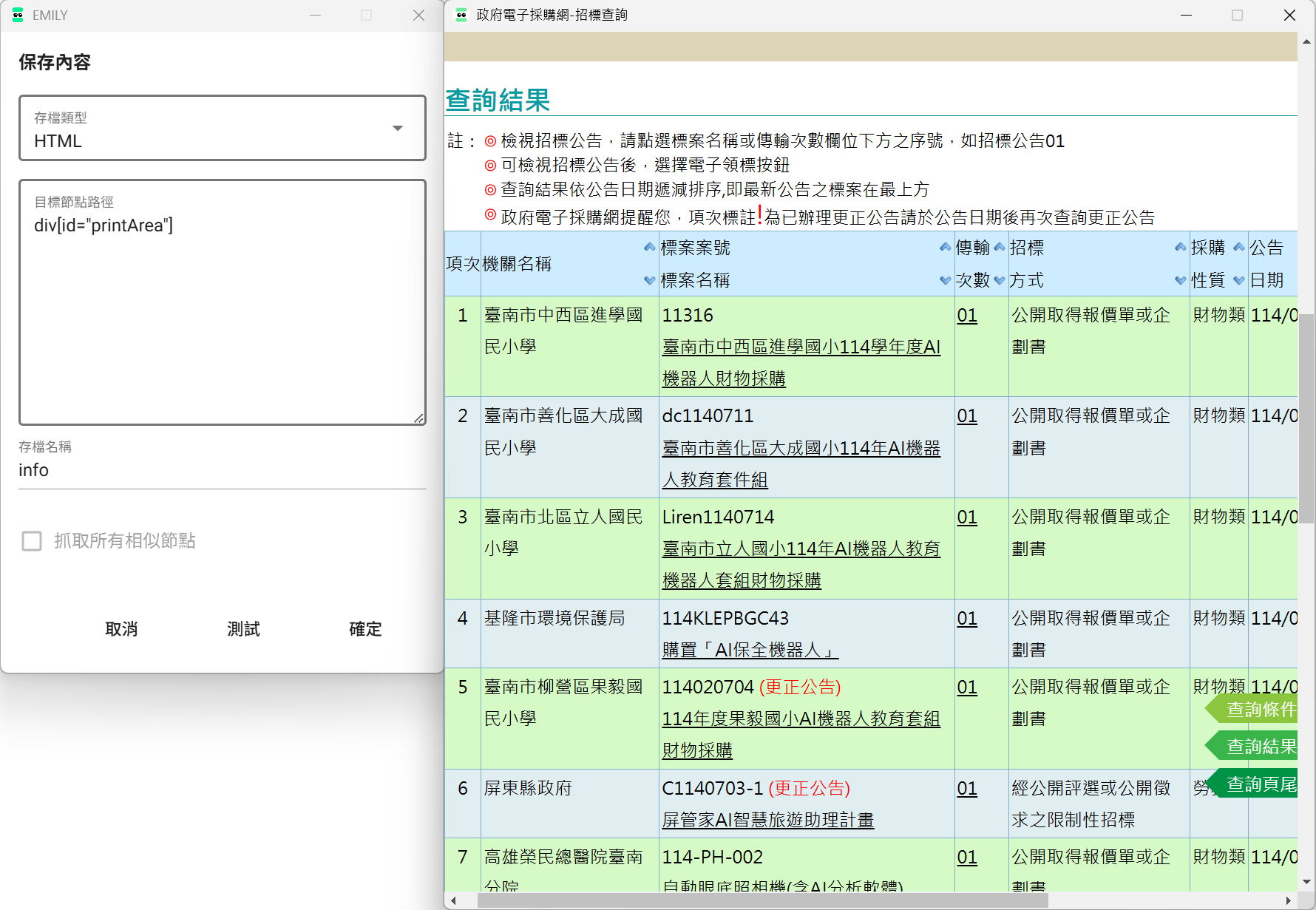Jump to 查詢頁尾 side tab
This screenshot has height=910, width=1316.
point(1259,784)
